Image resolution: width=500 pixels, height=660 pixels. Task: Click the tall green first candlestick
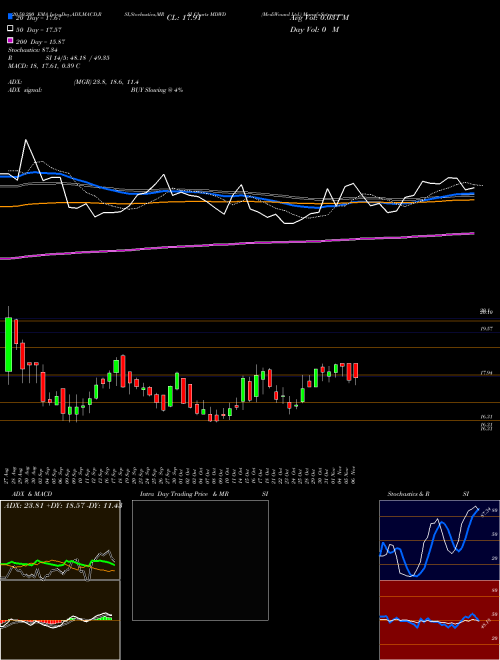pos(8,345)
